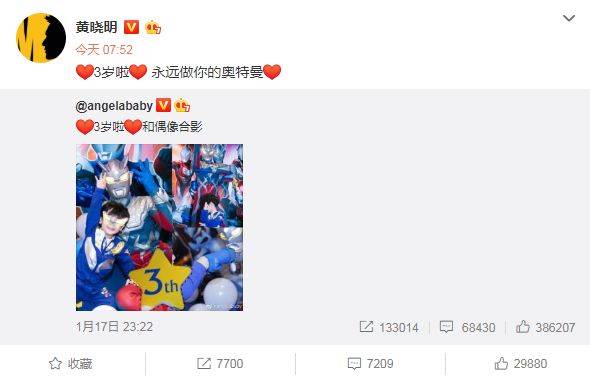Click the repost icon showing 133014

point(366,327)
